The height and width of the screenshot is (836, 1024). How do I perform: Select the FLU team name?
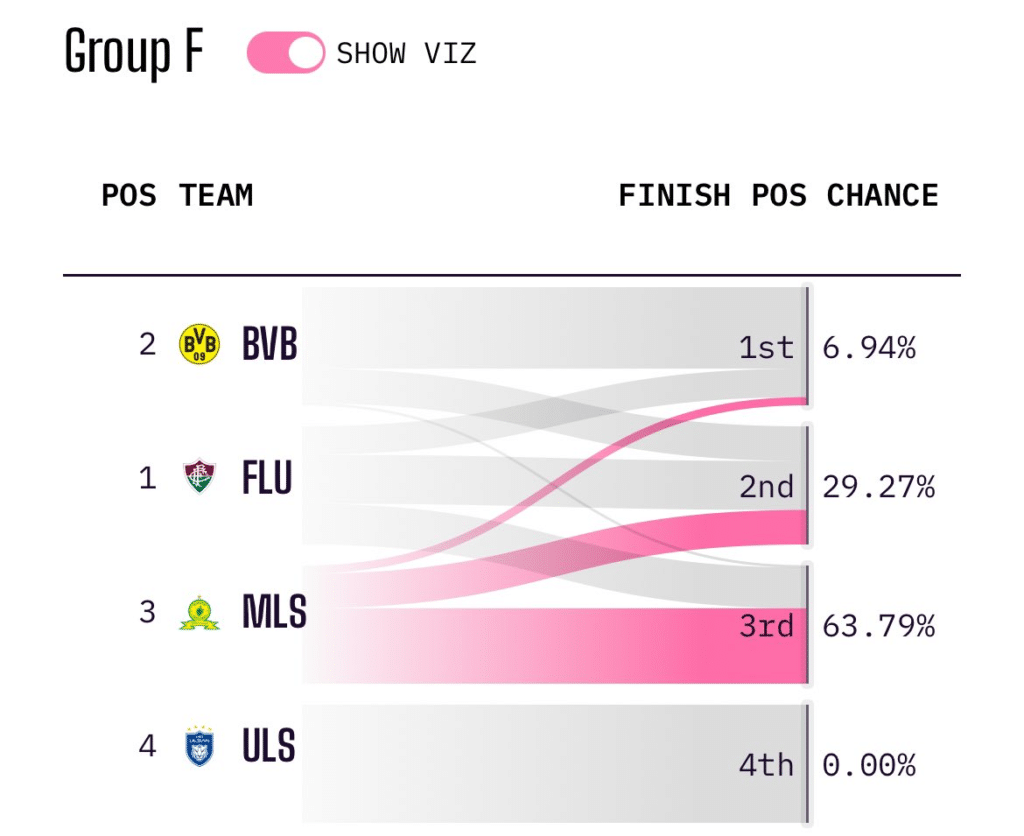point(267,477)
